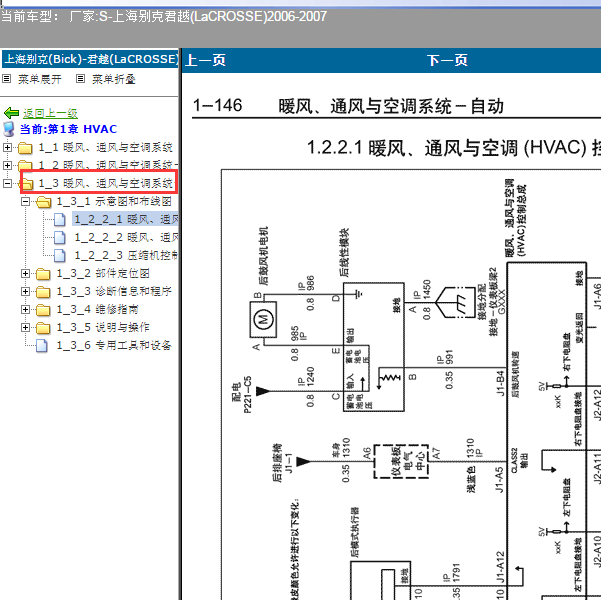This screenshot has width=601, height=600.
Task: Click document icon of 1_2_2_1 暖风
Action: (59, 220)
